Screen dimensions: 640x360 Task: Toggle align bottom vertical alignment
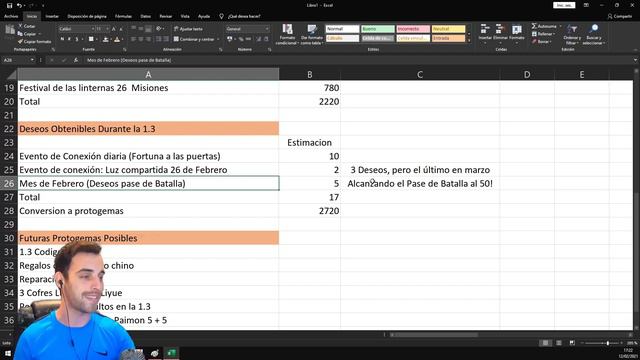coord(148,29)
